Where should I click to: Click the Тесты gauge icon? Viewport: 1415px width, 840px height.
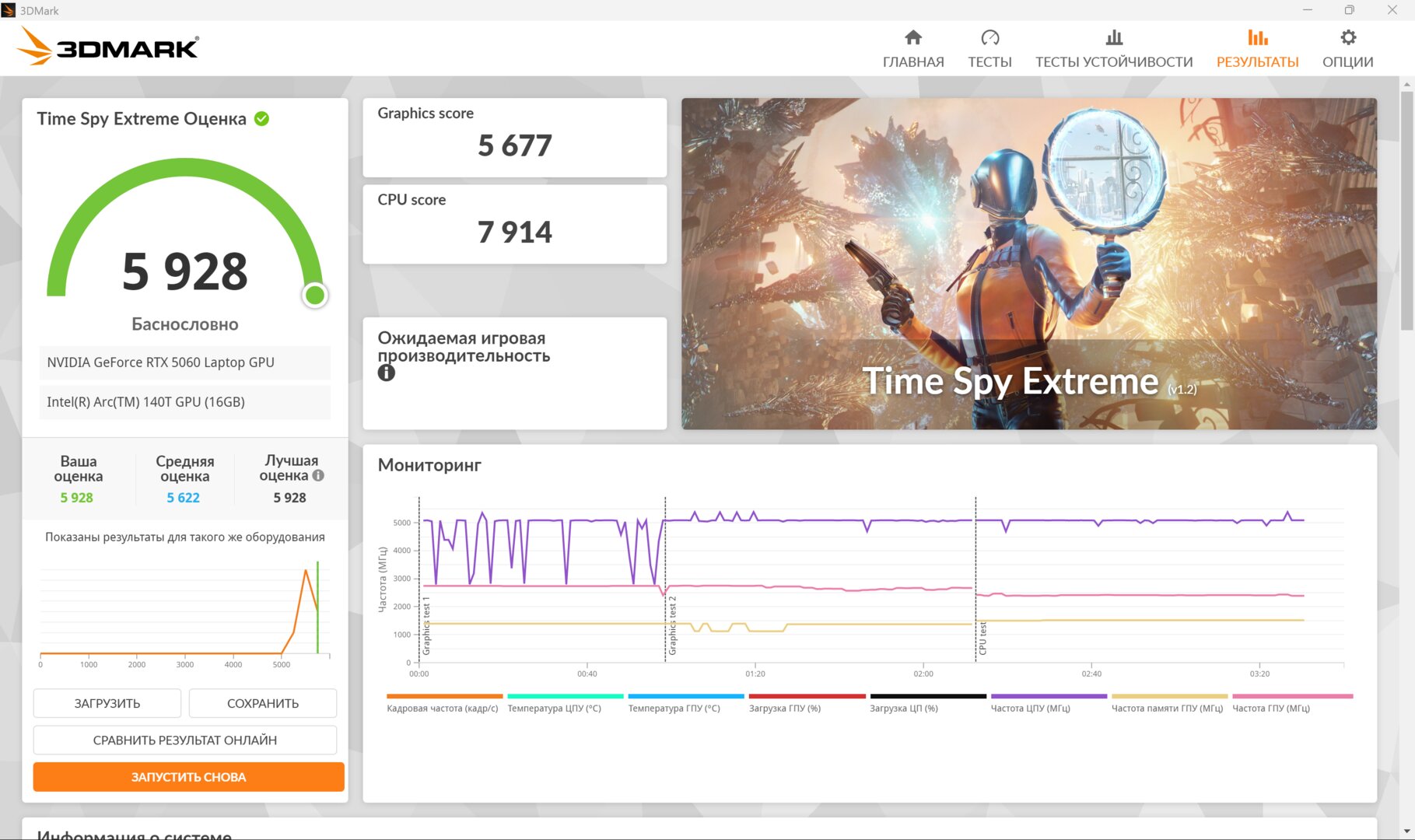989,37
